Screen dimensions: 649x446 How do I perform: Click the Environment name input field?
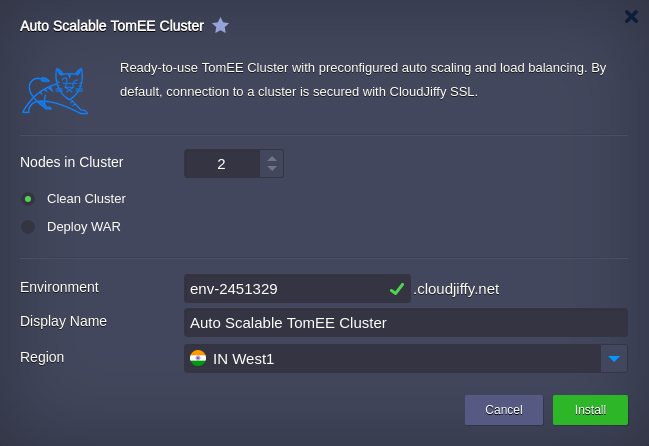pyautogui.click(x=297, y=289)
